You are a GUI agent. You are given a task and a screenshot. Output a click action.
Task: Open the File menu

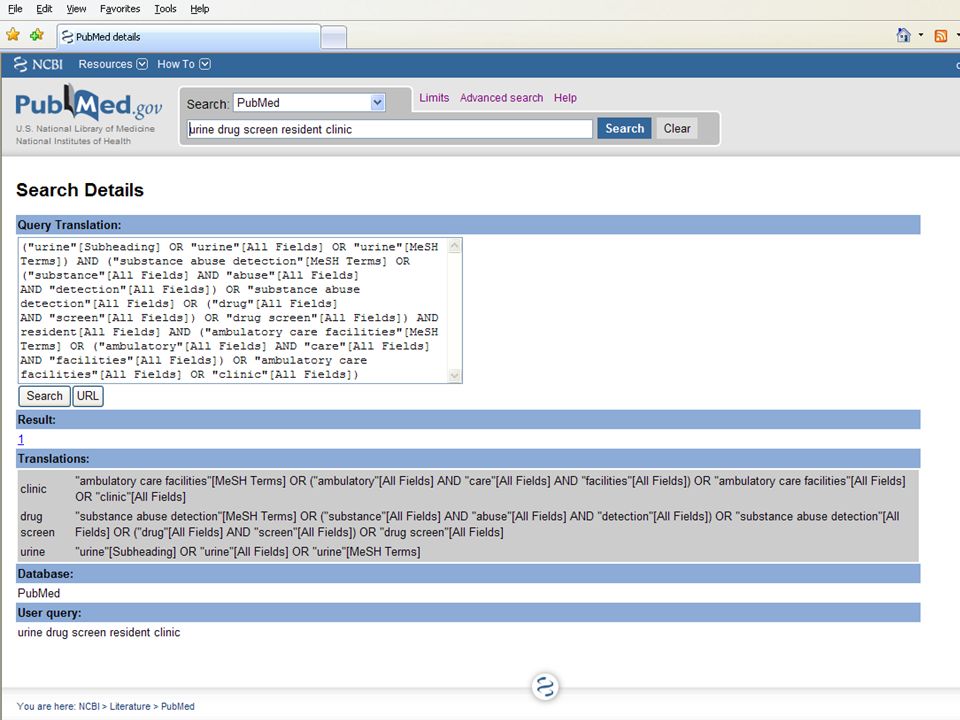tap(15, 9)
